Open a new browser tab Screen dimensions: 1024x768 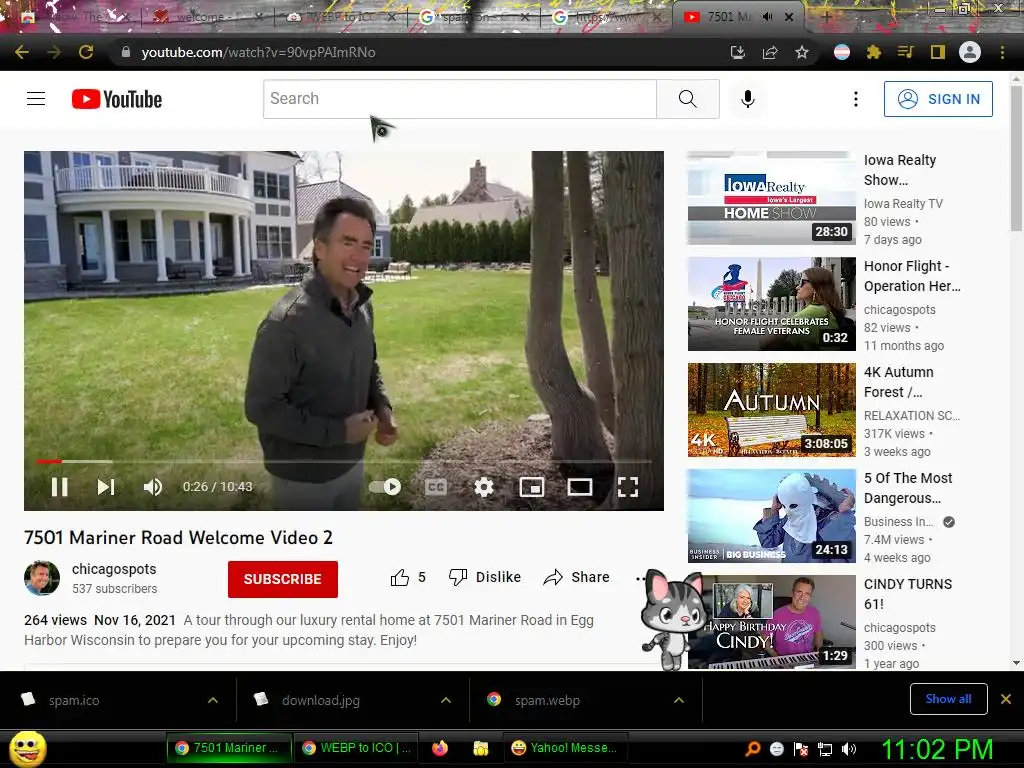click(x=825, y=17)
